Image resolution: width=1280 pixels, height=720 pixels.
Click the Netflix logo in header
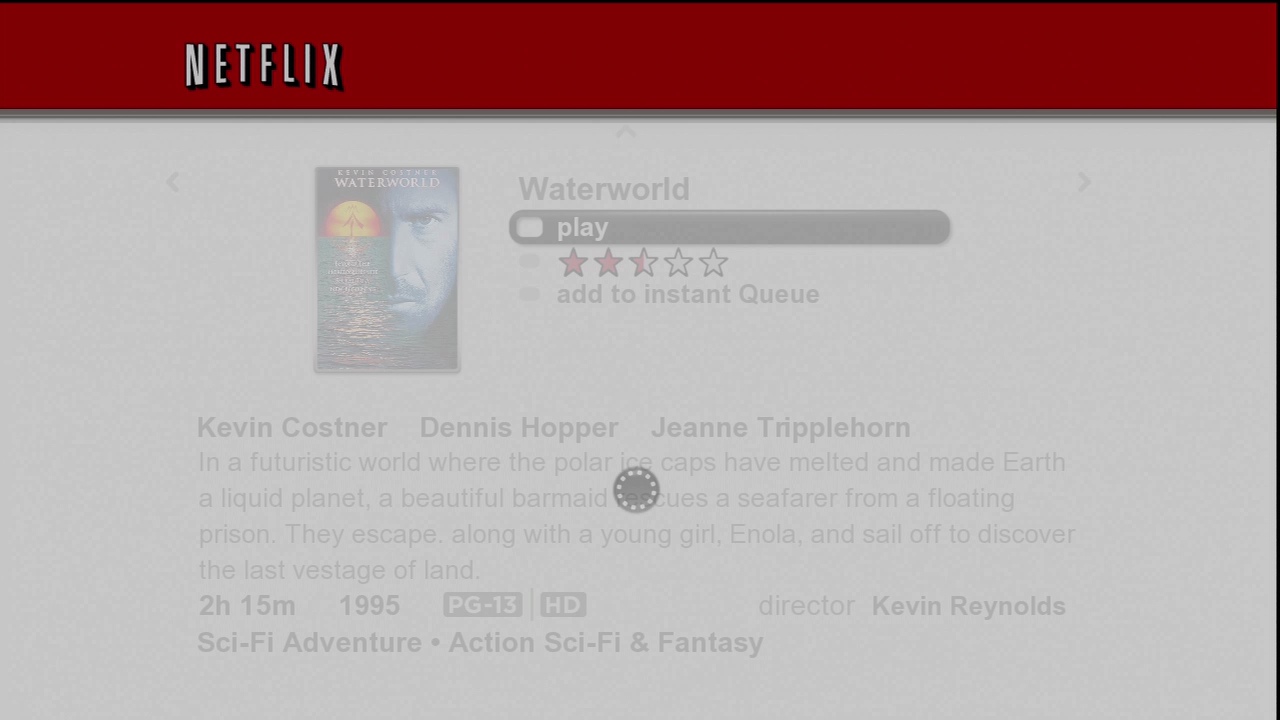(x=264, y=67)
